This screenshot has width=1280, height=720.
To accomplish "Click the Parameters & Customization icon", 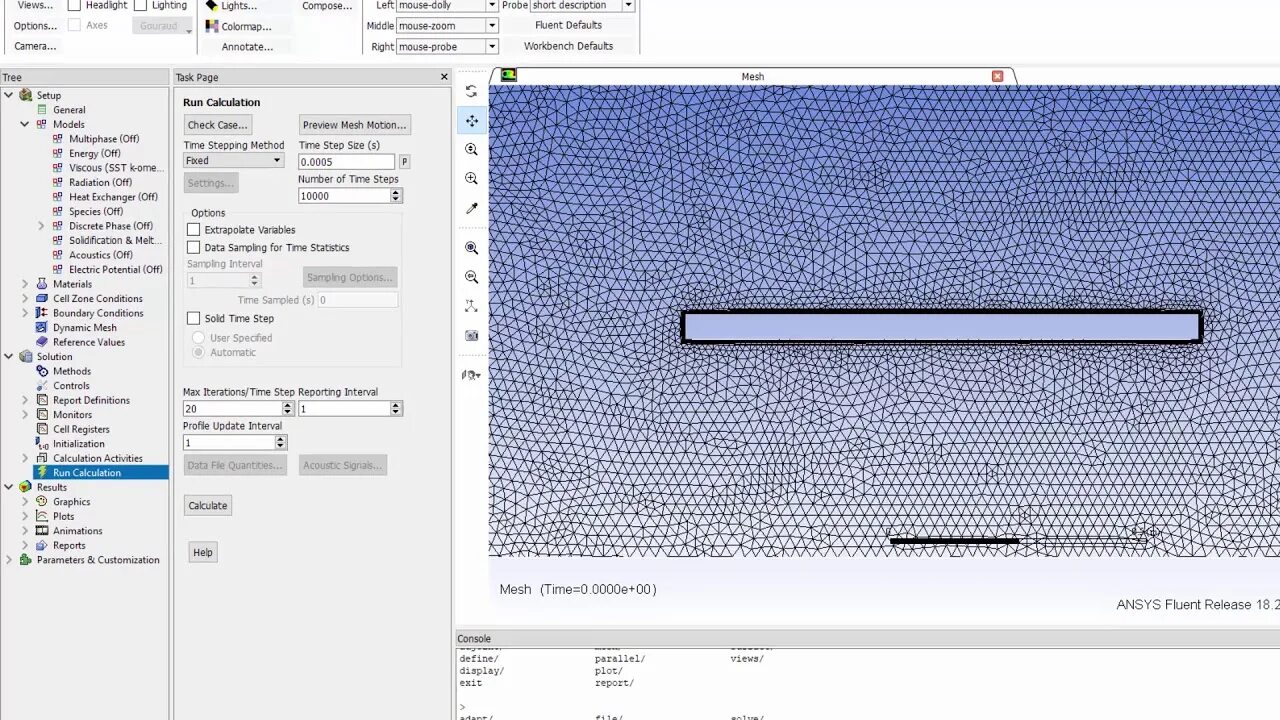I will tap(26, 560).
